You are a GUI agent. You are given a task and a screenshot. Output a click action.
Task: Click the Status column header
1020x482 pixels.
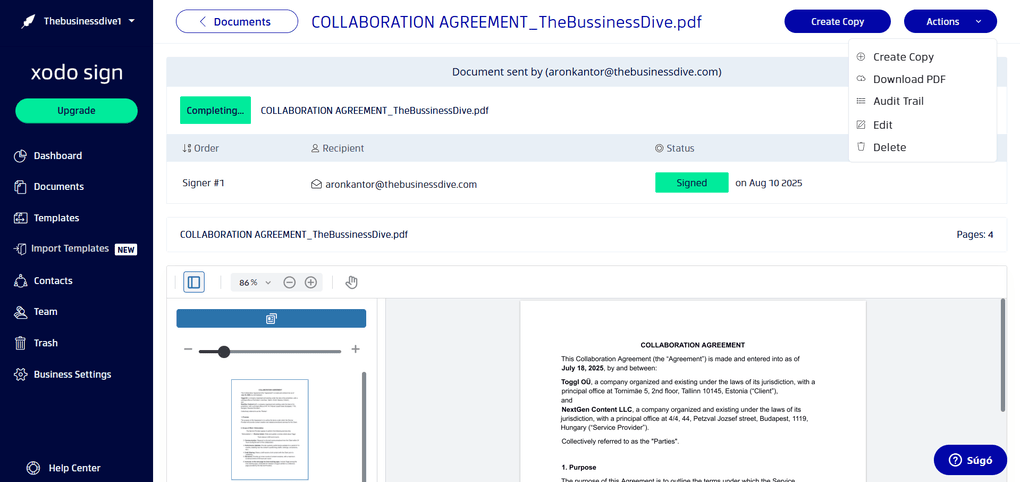[x=675, y=148]
